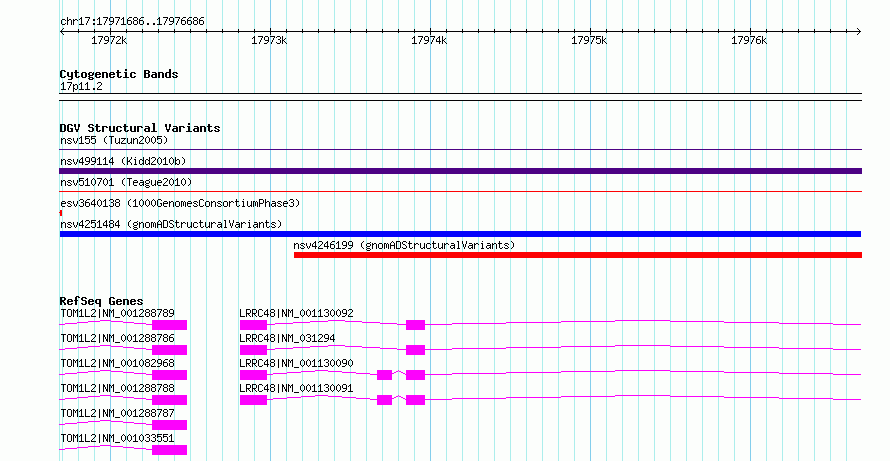
Task: Select the exon box of TOM1L2 NM_001288789
Action: pos(170,325)
